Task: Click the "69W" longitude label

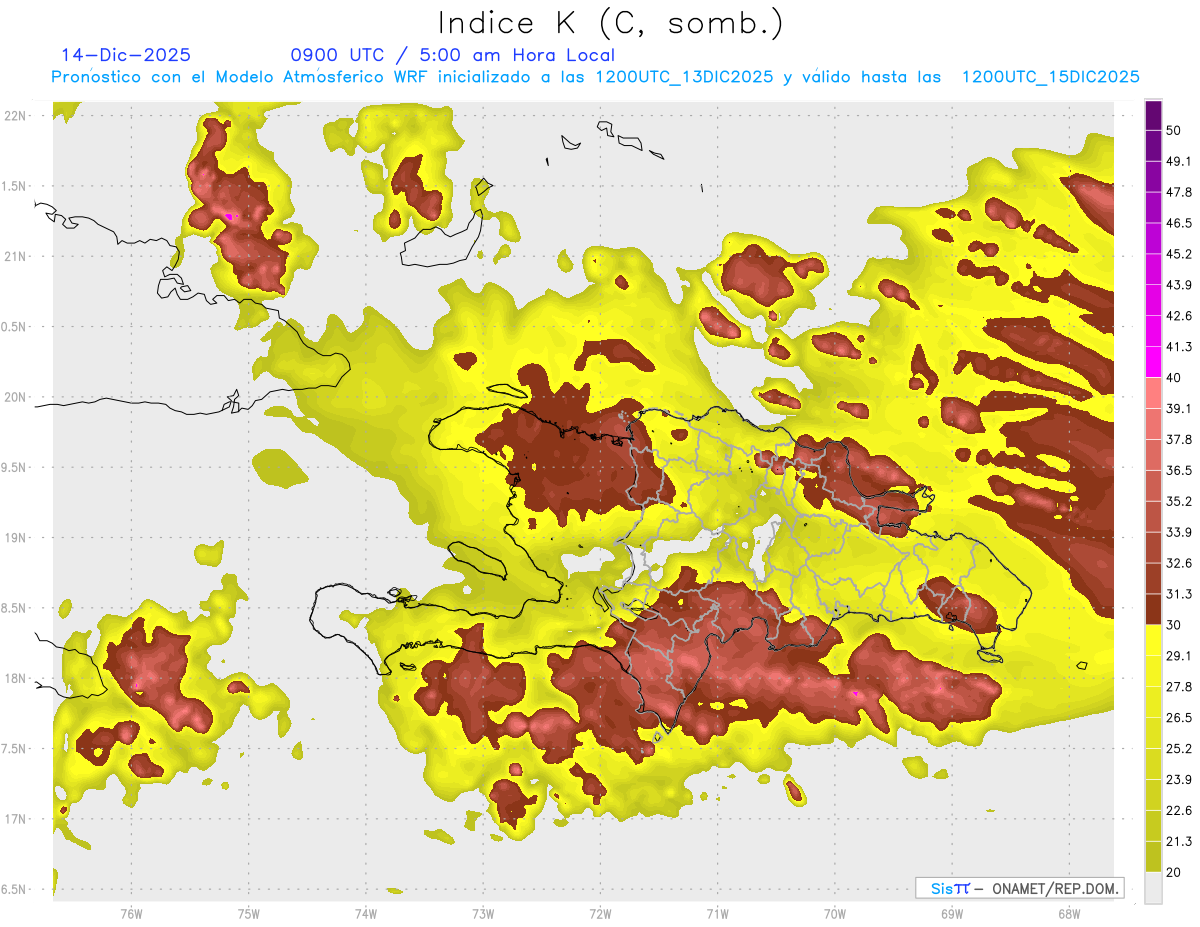Action: click(x=952, y=913)
